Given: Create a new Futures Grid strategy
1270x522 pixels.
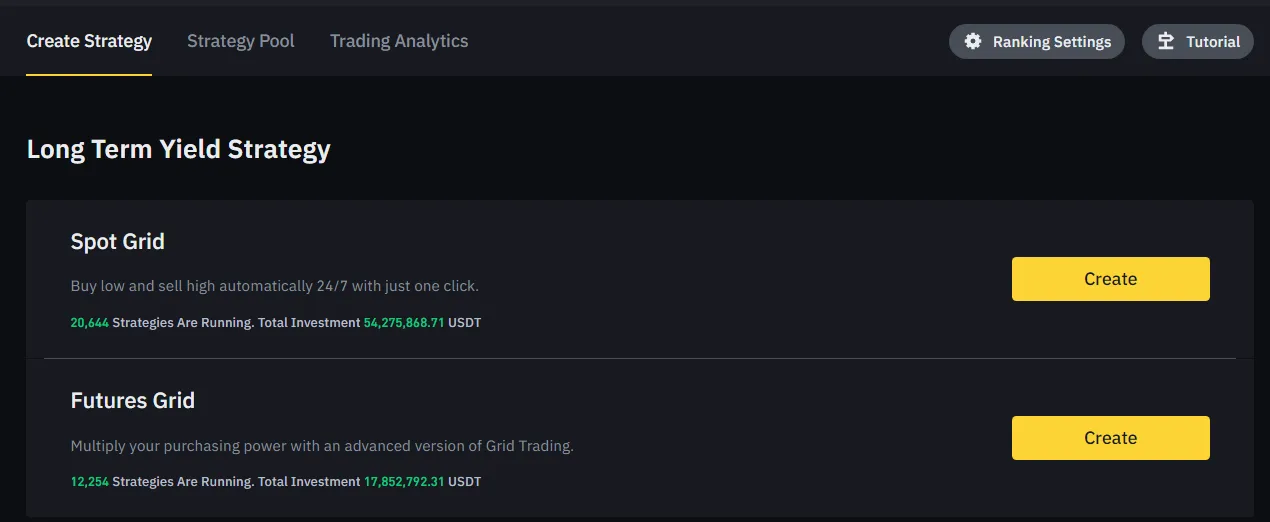Looking at the screenshot, I should click(1111, 438).
